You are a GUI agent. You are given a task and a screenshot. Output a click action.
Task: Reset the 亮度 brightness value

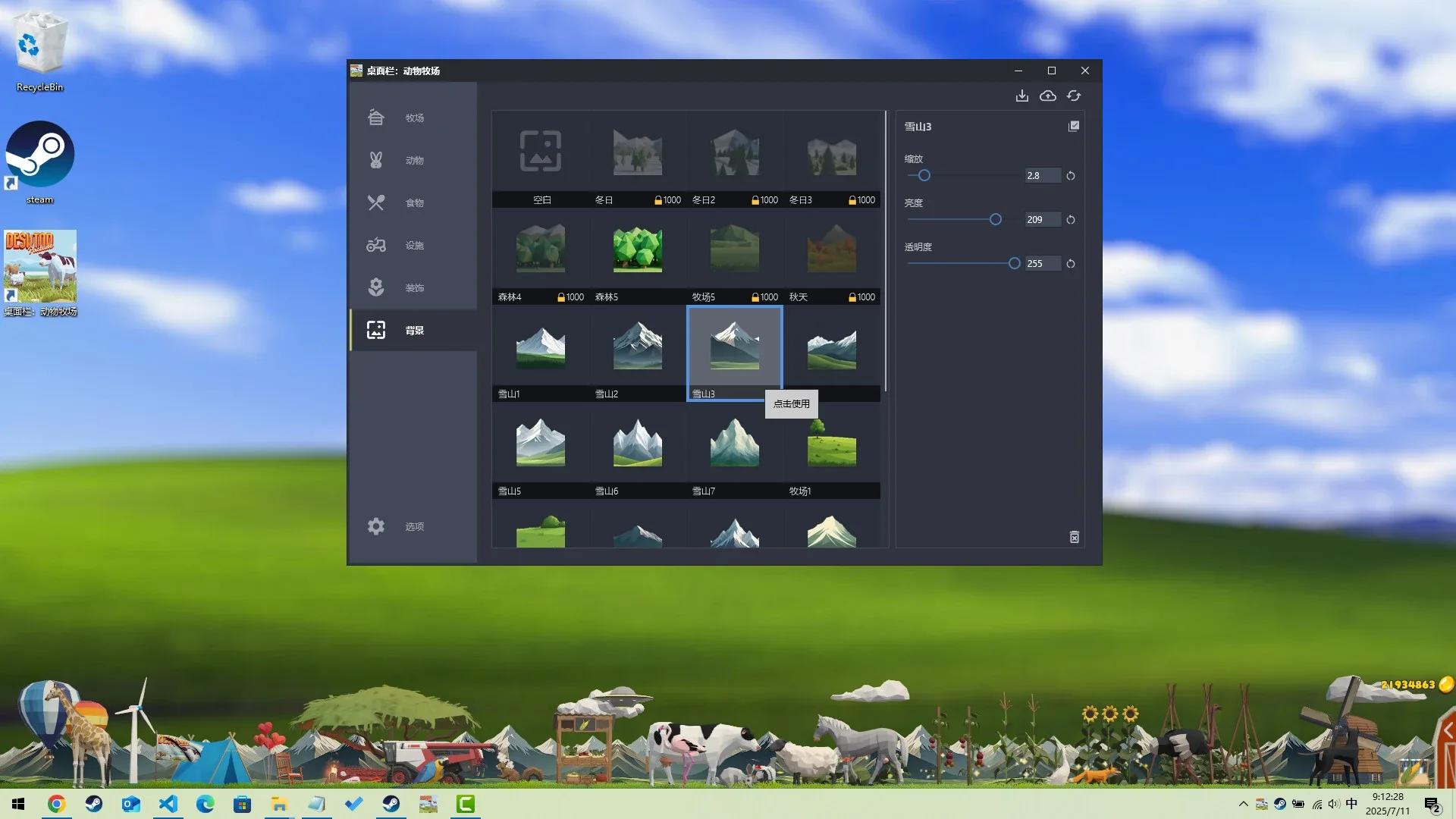pyautogui.click(x=1071, y=220)
